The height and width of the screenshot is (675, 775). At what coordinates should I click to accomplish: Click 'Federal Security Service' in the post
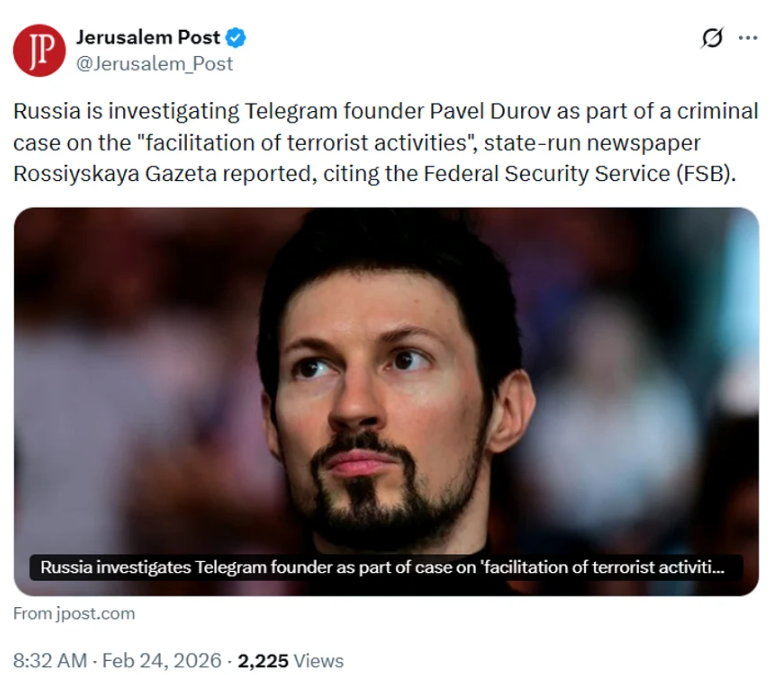point(546,174)
